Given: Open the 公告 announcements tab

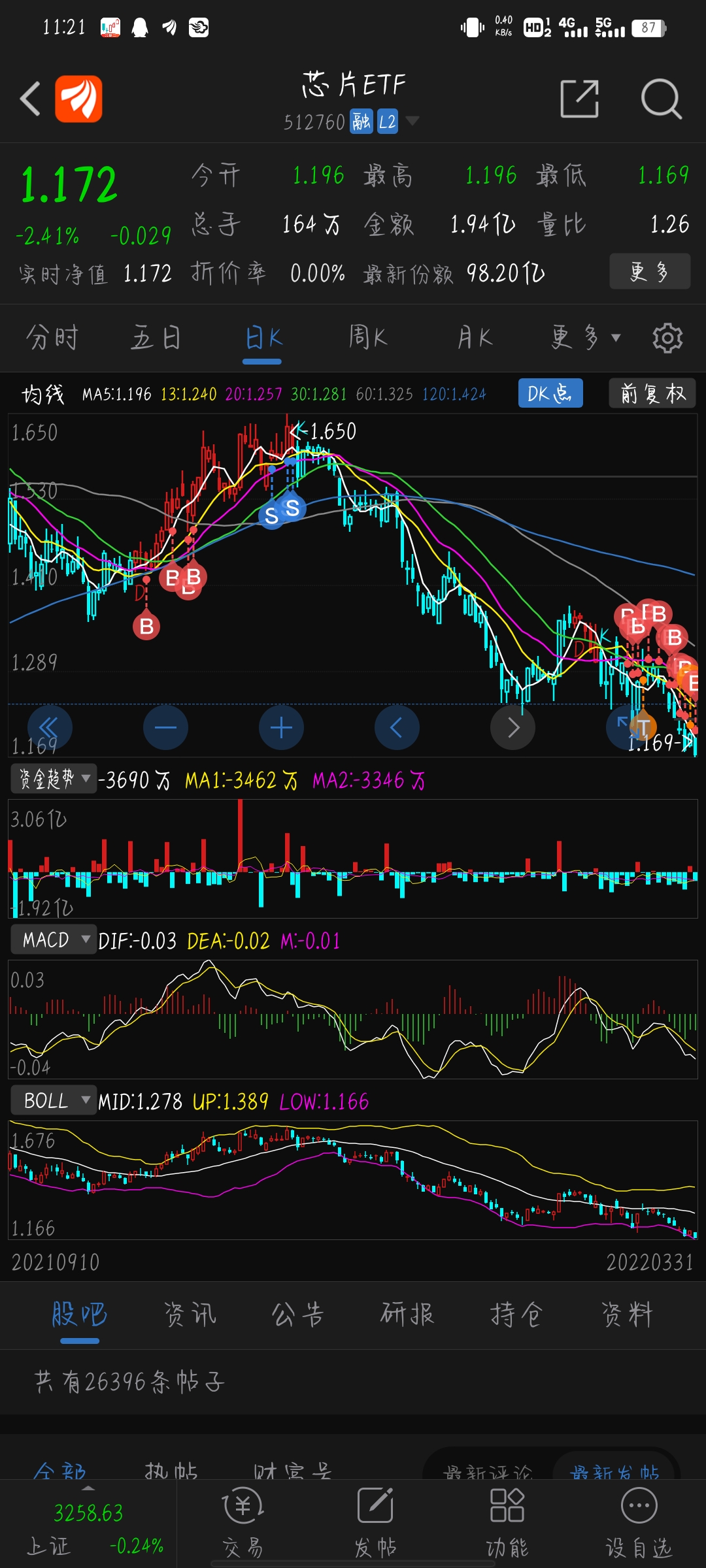Looking at the screenshot, I should (x=298, y=1314).
